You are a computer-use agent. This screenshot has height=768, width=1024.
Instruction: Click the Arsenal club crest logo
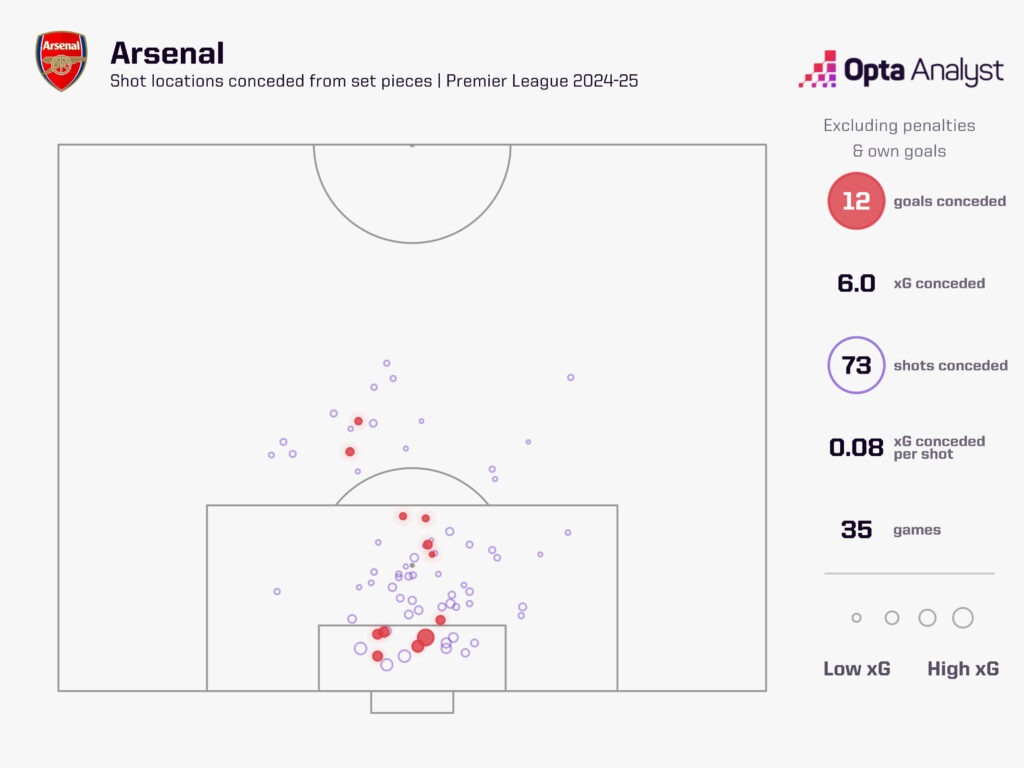coord(61,61)
